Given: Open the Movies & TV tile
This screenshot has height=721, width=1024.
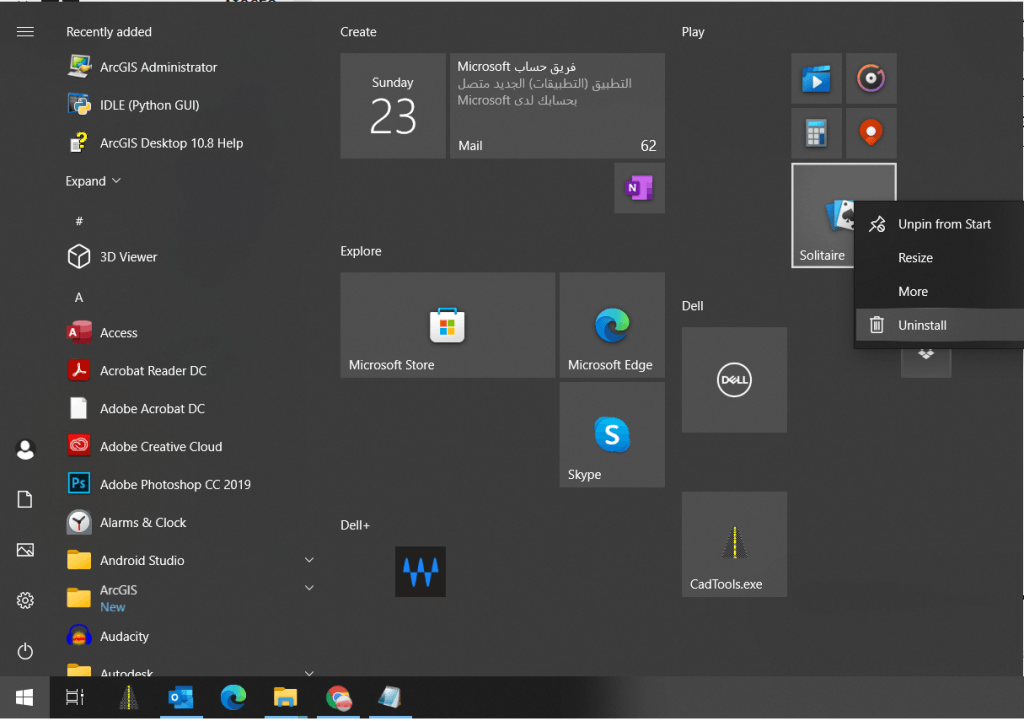Looking at the screenshot, I should [816, 79].
